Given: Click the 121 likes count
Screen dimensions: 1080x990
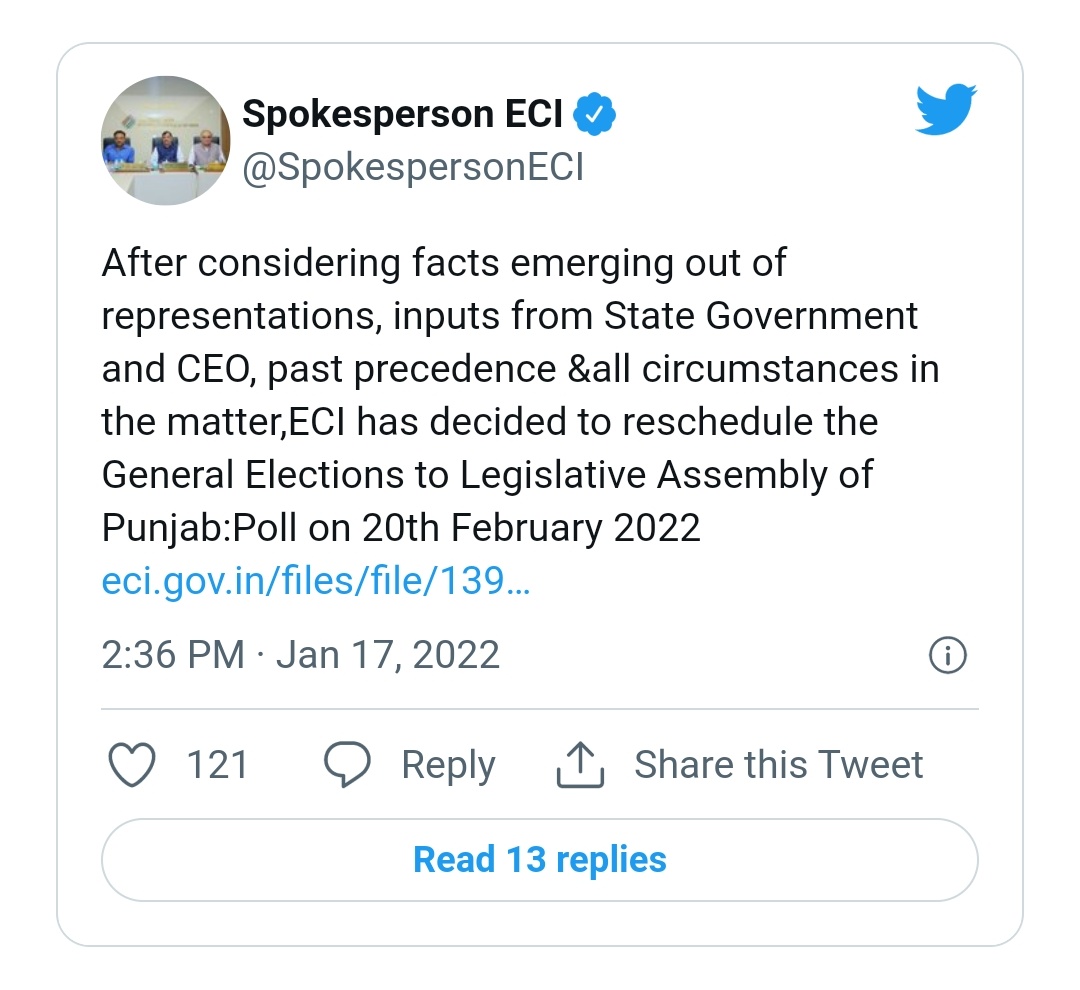Looking at the screenshot, I should coord(217,765).
